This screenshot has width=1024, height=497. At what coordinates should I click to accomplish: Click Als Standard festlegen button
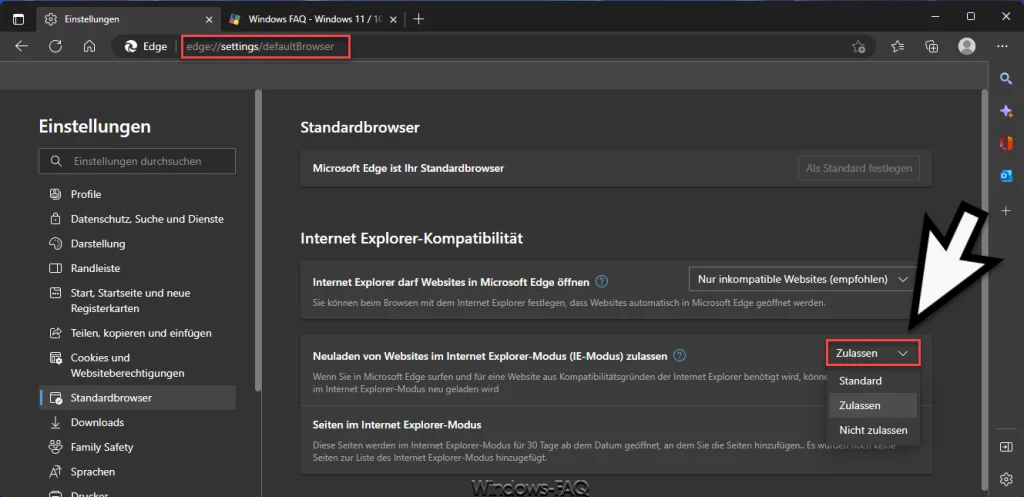pyautogui.click(x=859, y=168)
